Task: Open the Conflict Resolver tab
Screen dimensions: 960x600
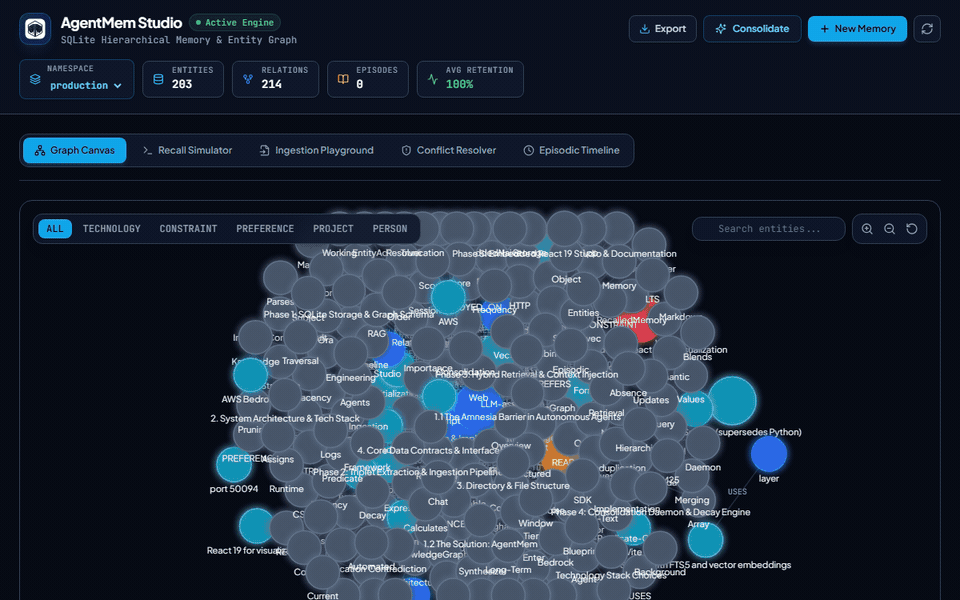Action: pos(449,151)
